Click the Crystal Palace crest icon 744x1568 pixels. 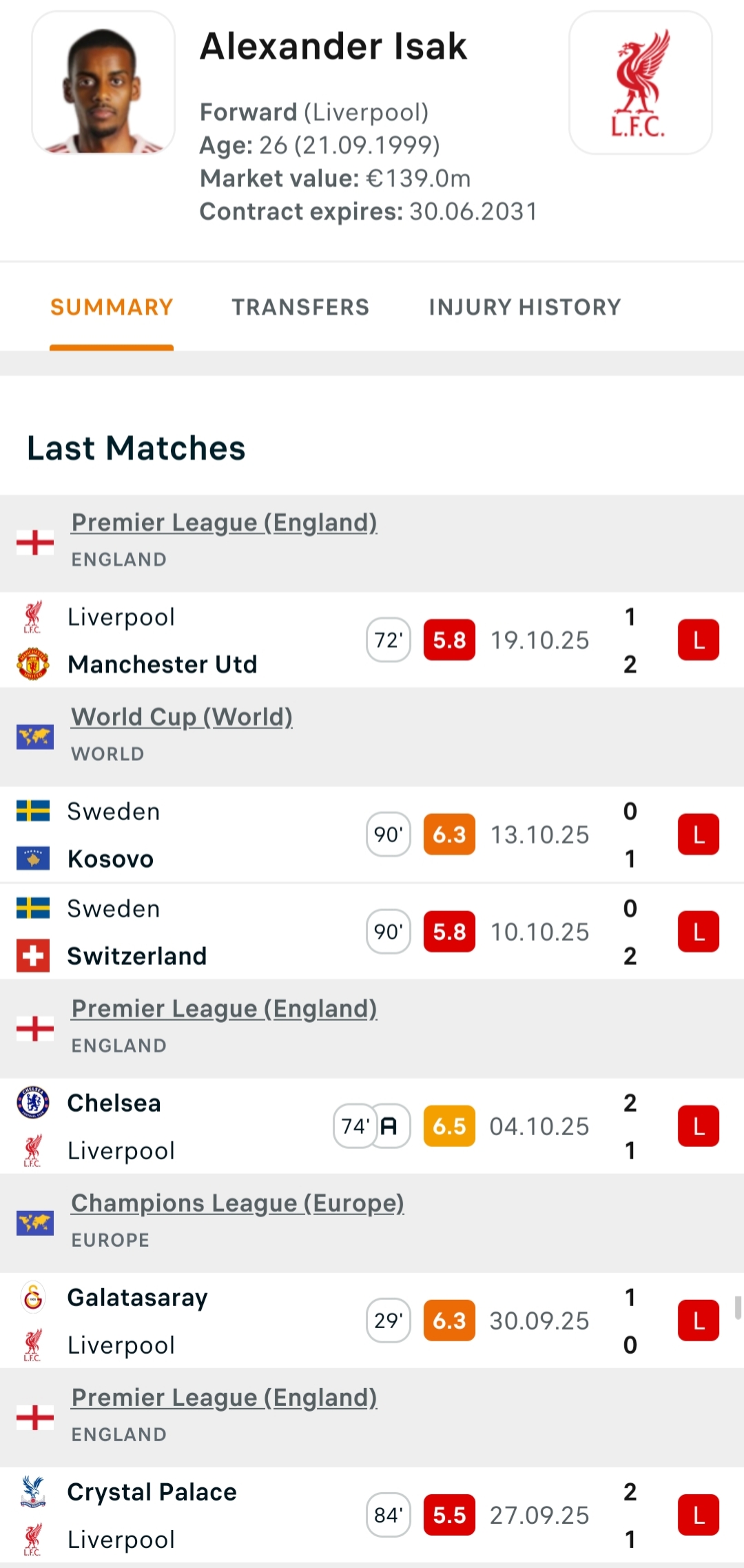coord(33,1491)
